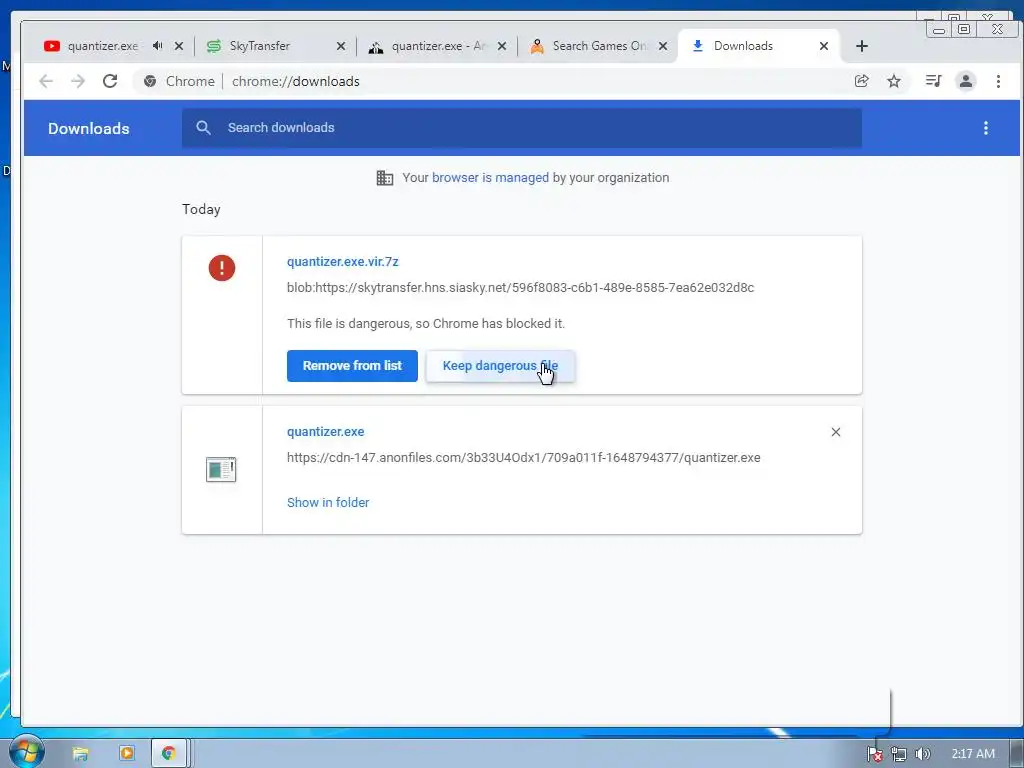Go back to the previous page
This screenshot has height=768, width=1024.
click(x=46, y=81)
